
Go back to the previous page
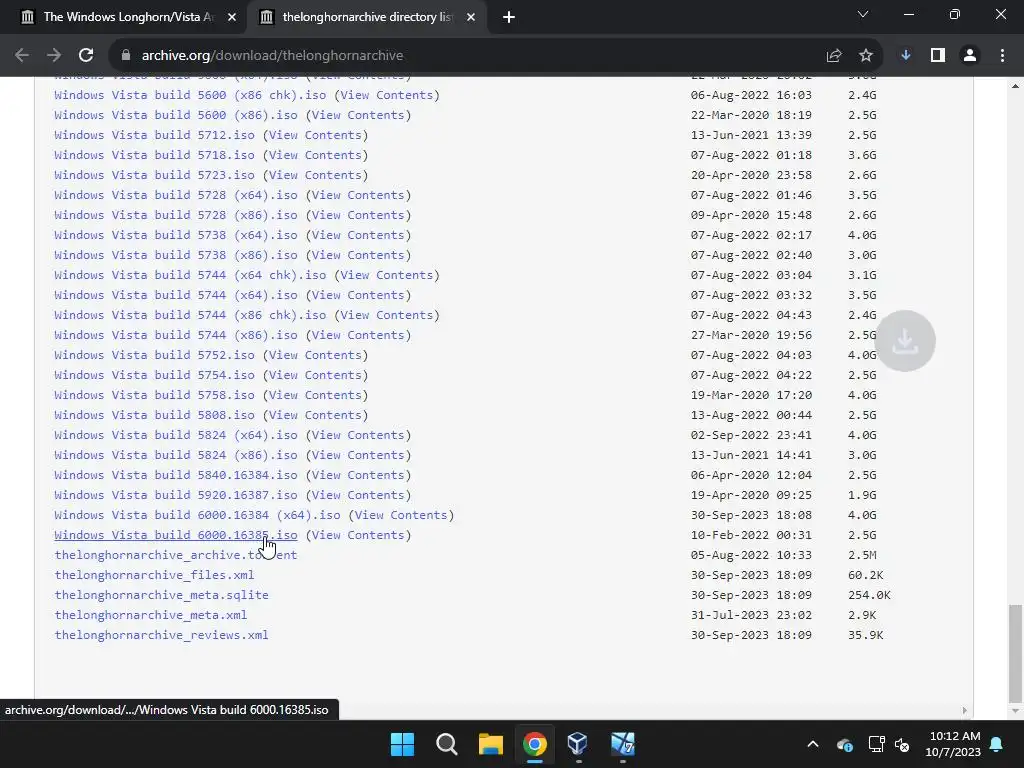coord(22,56)
